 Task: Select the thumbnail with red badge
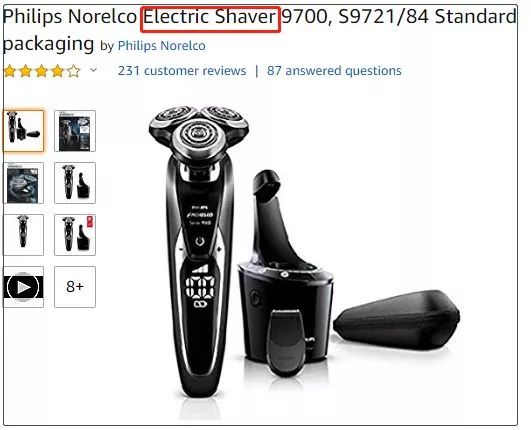click(75, 235)
